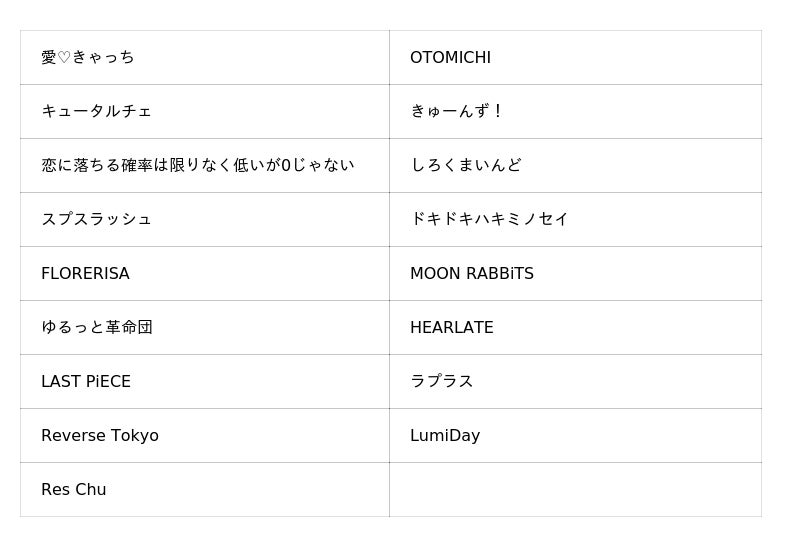This screenshot has height=547, width=800.
Task: Select the LumiDay cell
Action: pyautogui.click(x=445, y=436)
